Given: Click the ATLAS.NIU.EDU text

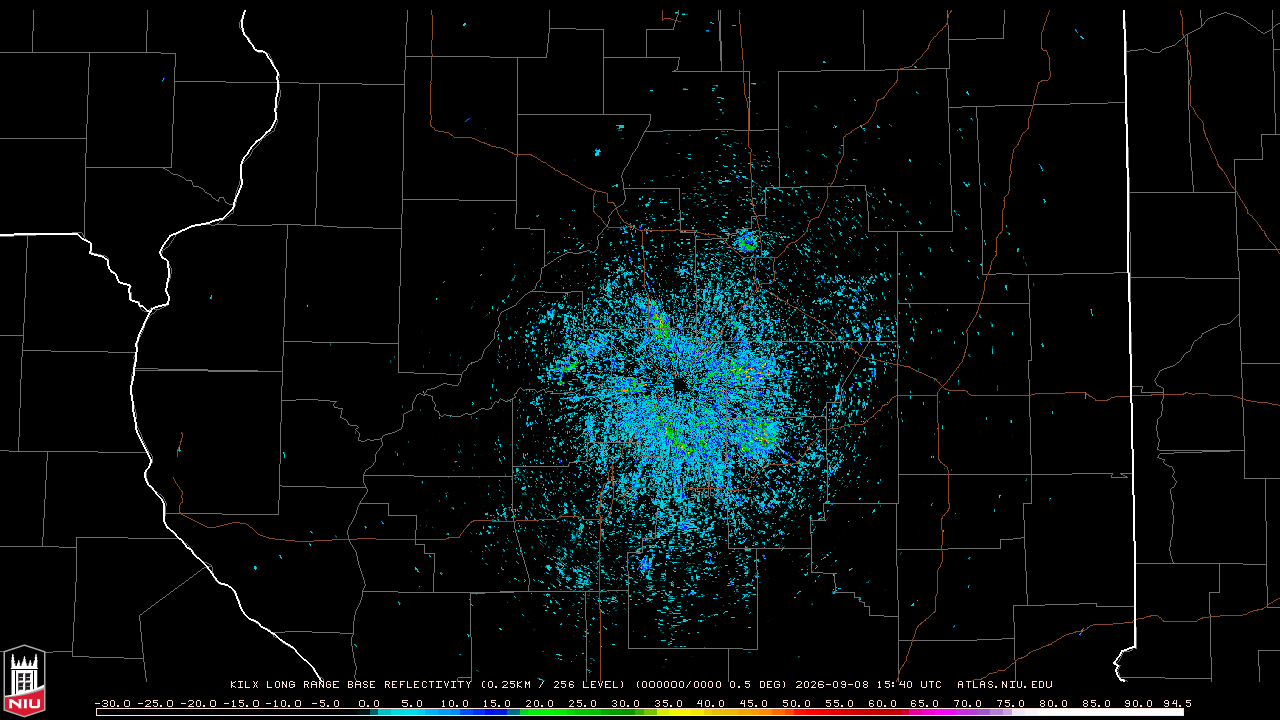Looking at the screenshot, I should [1005, 685].
